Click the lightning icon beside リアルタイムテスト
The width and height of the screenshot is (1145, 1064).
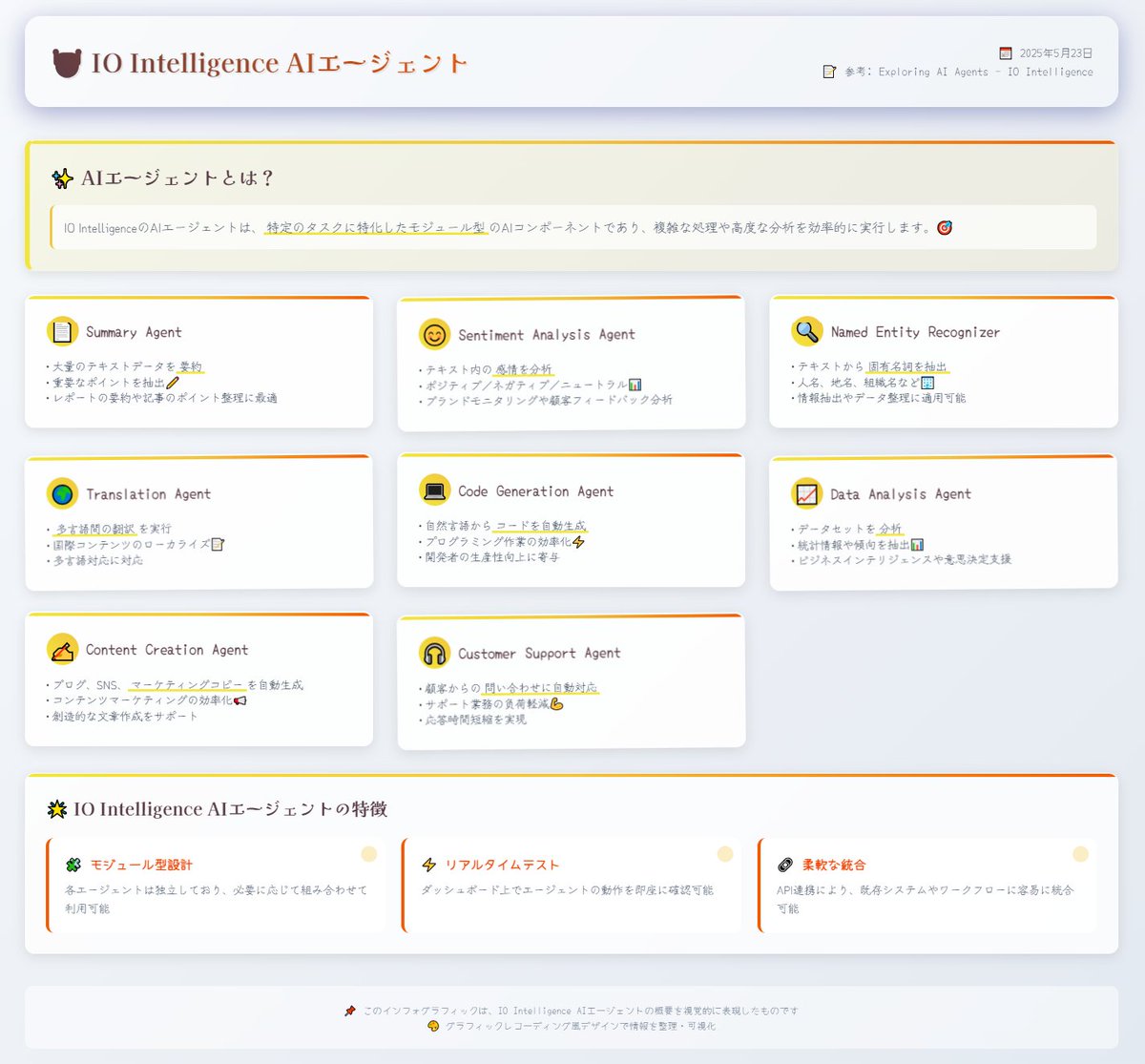pos(428,864)
